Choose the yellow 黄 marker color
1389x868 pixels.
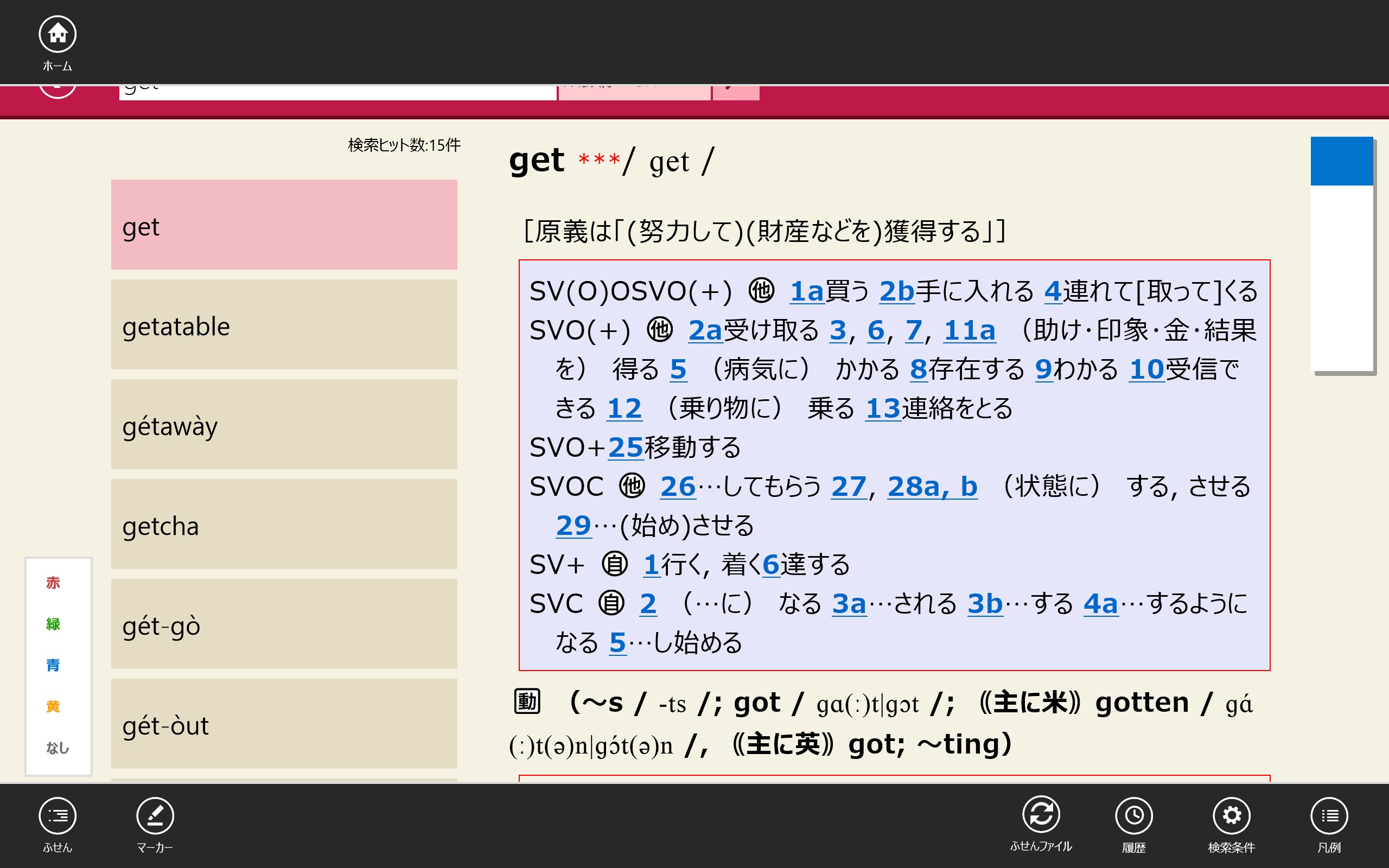pos(53,706)
